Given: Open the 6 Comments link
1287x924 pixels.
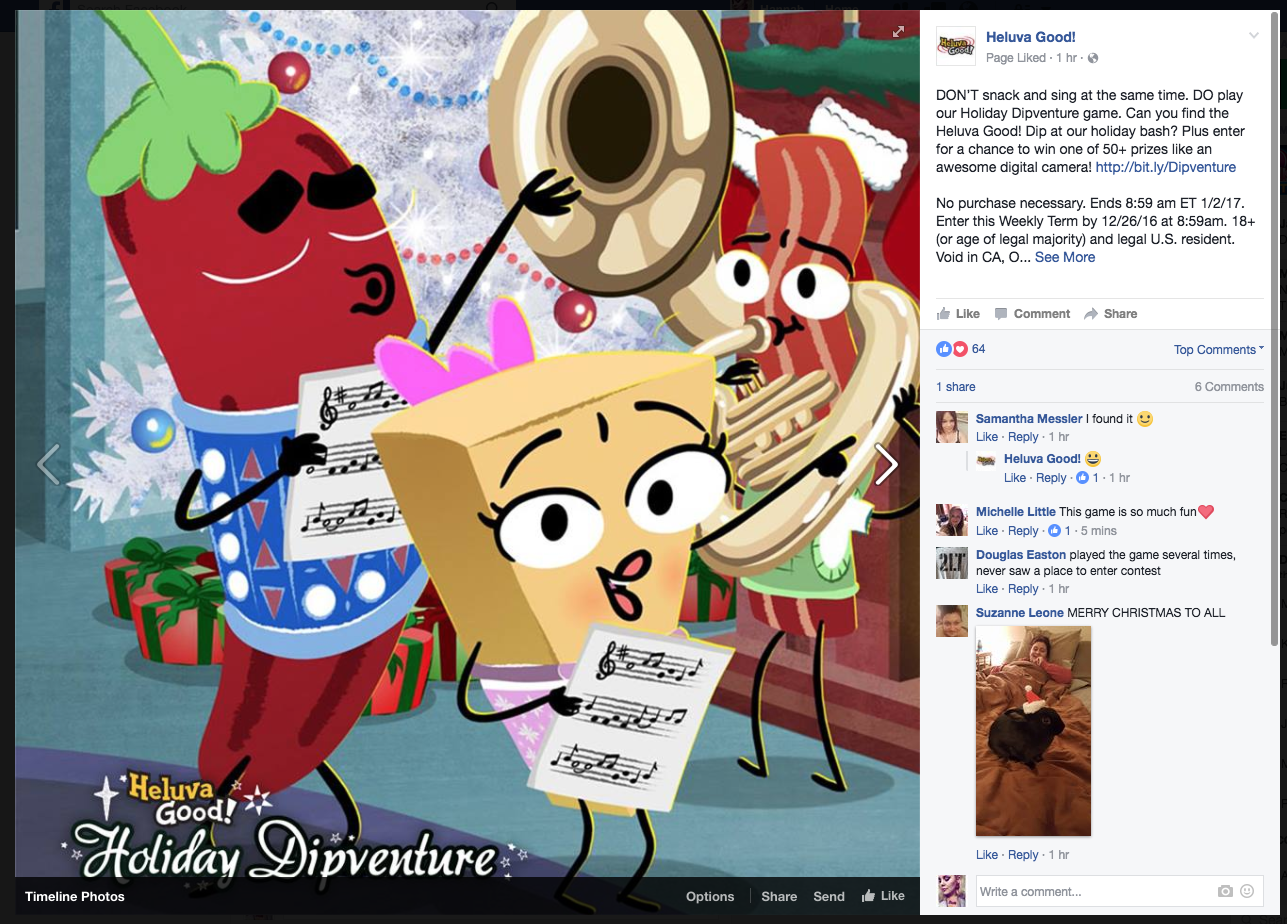Looking at the screenshot, I should (x=1229, y=387).
